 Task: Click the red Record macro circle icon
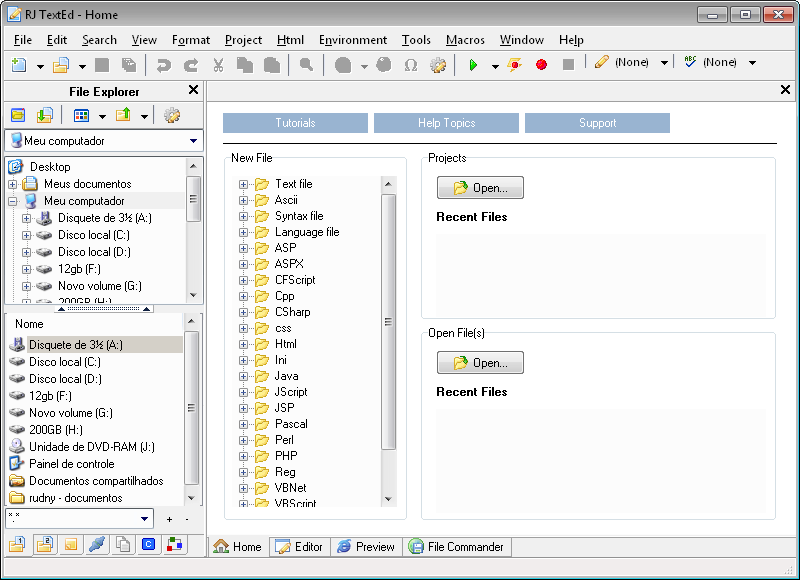pyautogui.click(x=541, y=64)
